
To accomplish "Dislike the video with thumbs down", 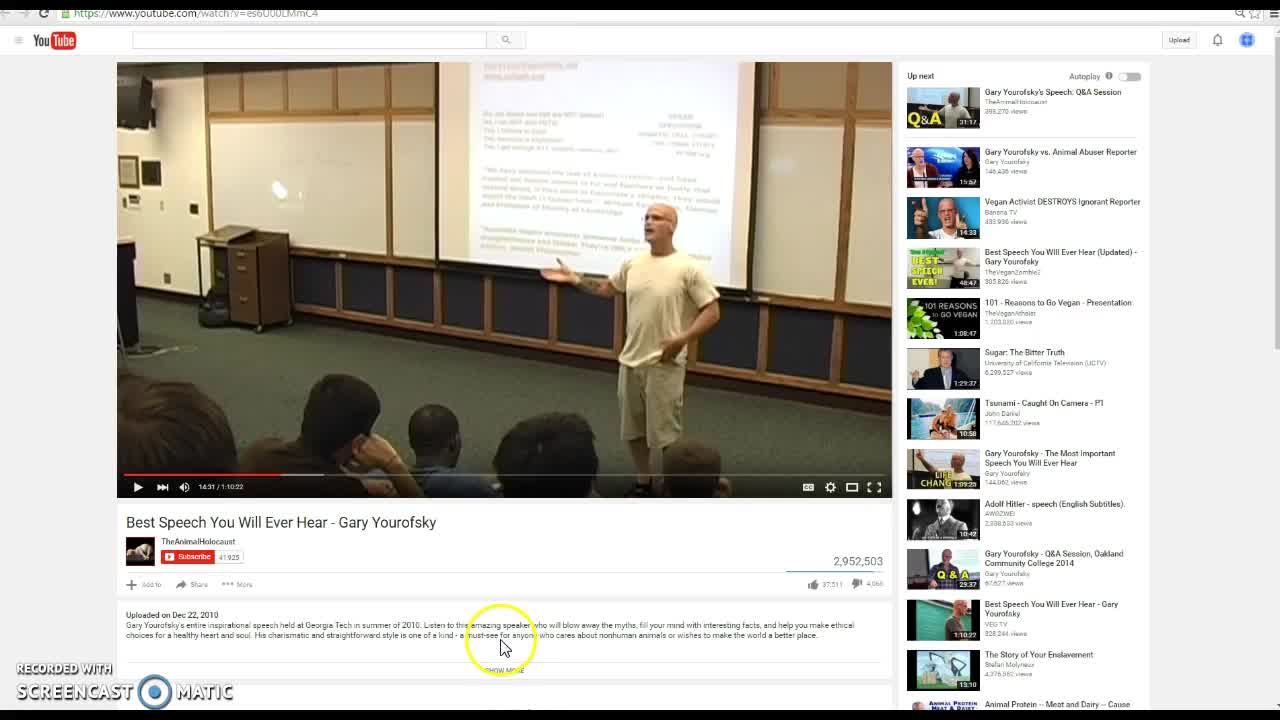I will (856, 584).
